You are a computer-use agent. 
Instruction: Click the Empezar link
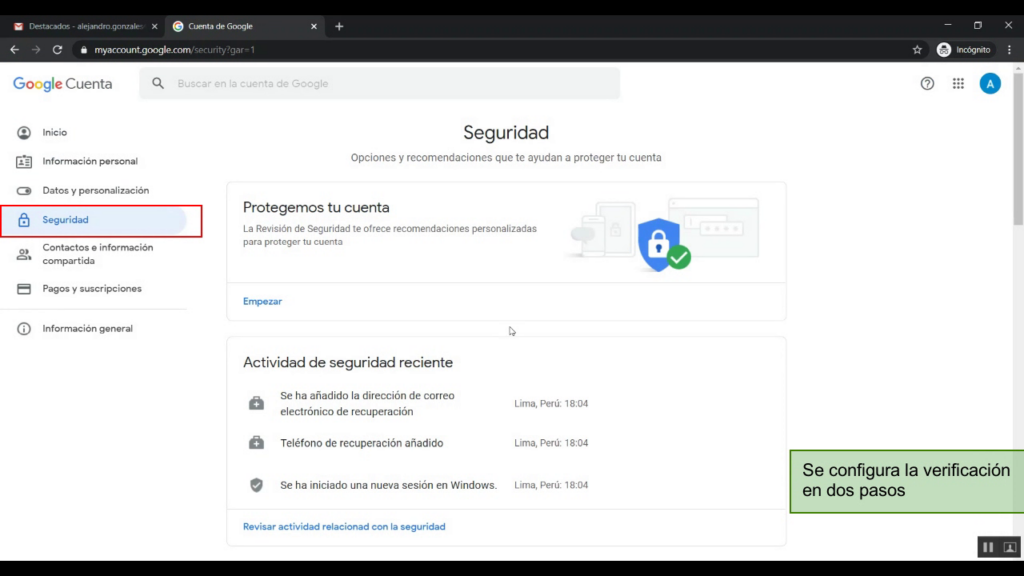click(263, 301)
